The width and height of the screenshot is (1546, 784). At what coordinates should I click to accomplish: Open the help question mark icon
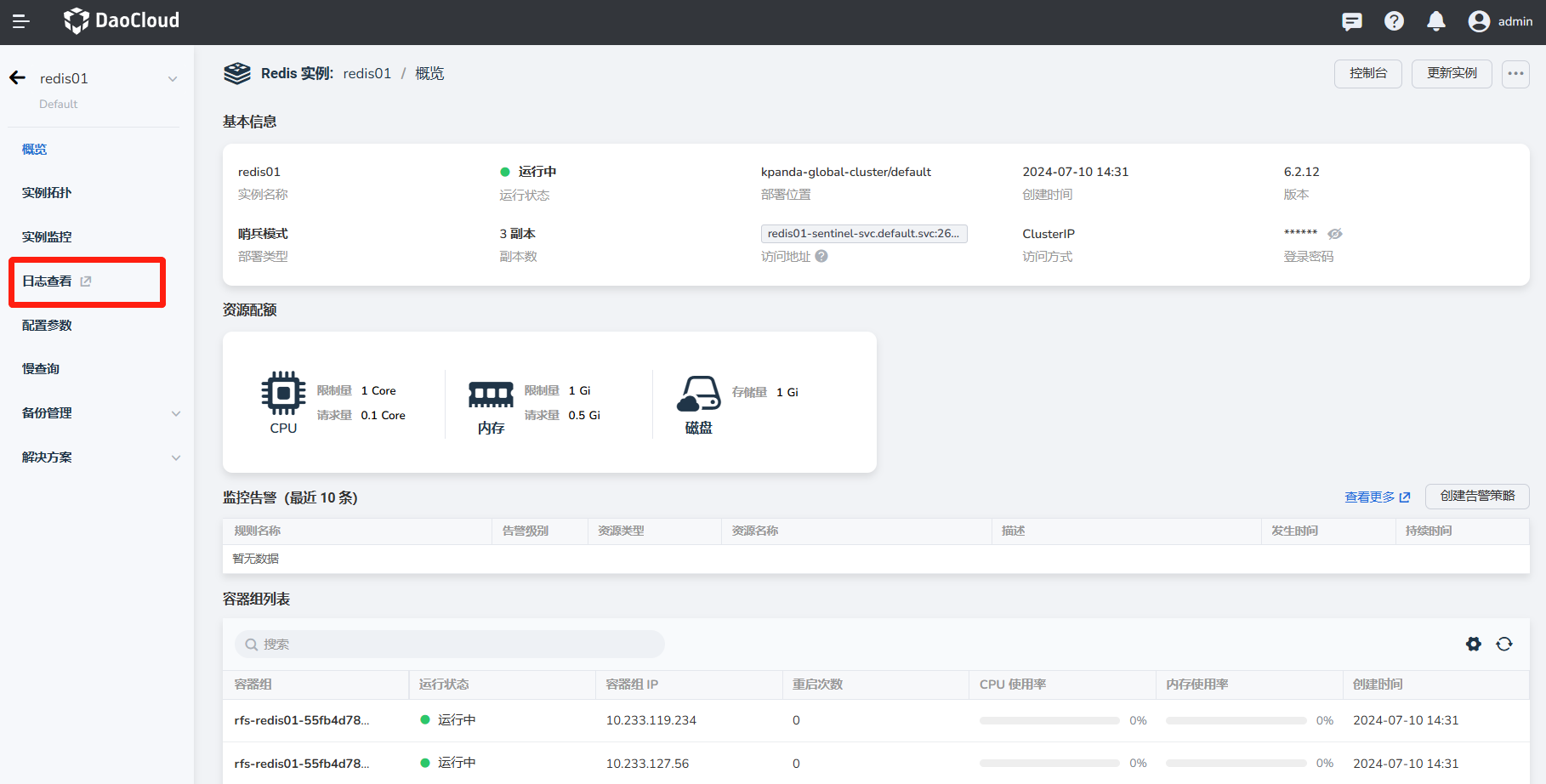[x=1394, y=21]
